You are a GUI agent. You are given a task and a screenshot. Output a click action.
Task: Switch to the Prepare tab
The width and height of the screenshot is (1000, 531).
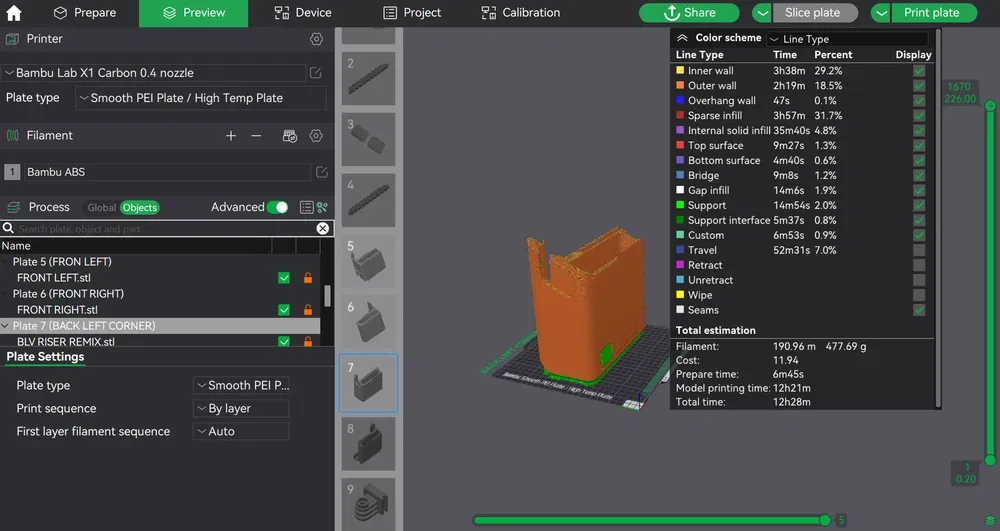click(x=84, y=13)
